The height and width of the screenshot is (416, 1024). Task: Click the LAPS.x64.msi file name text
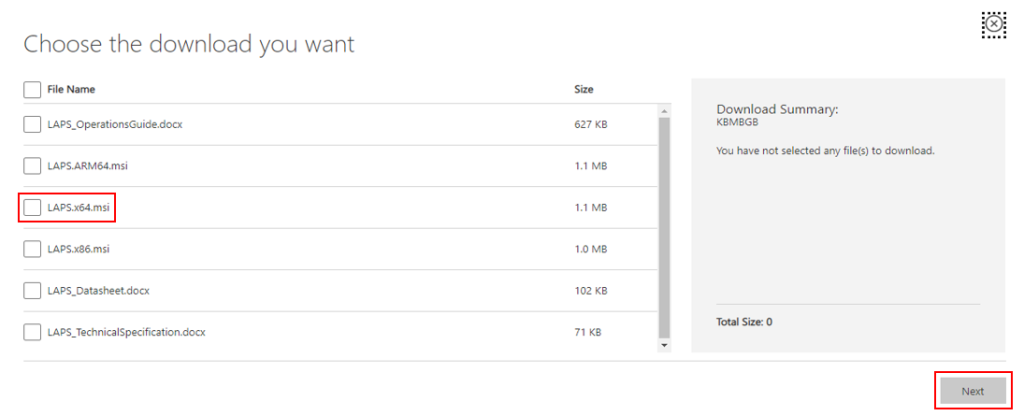79,208
